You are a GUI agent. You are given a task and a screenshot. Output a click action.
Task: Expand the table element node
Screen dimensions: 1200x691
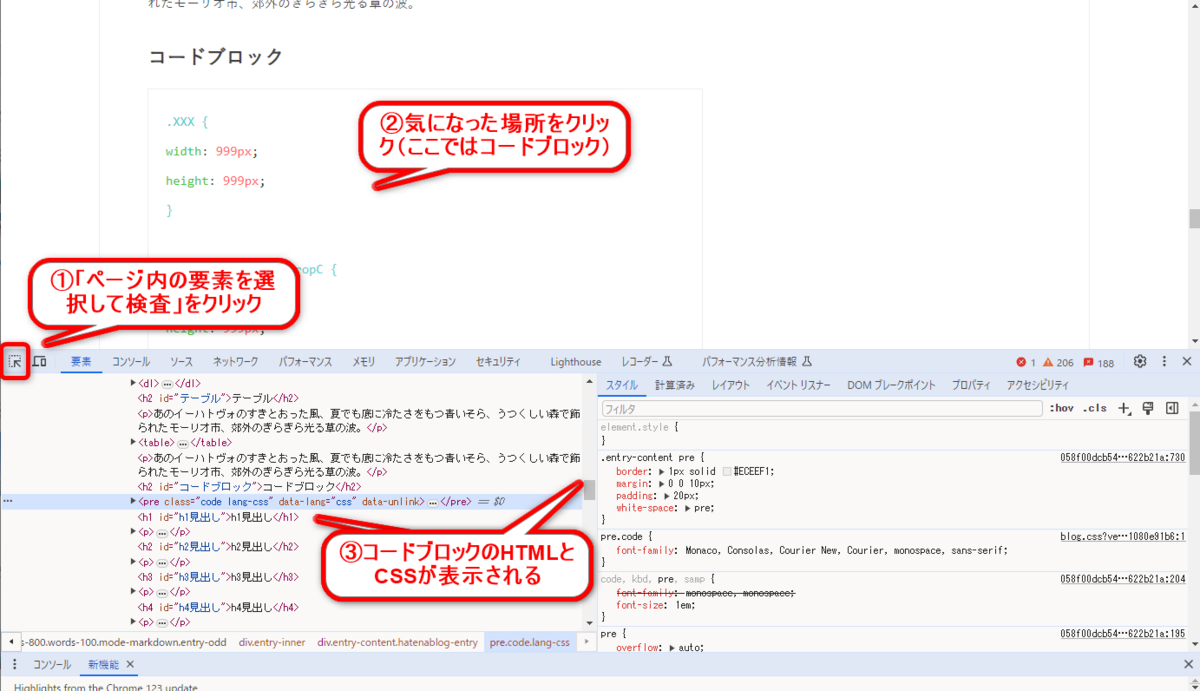[134, 442]
